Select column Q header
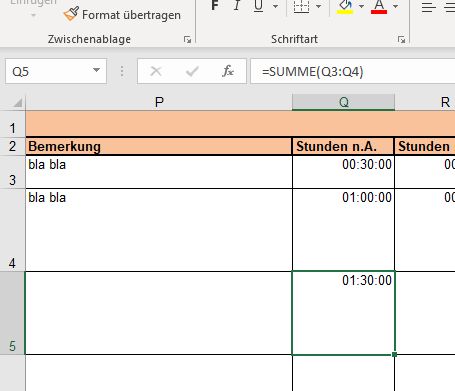Image resolution: width=455 pixels, height=391 pixels. pyautogui.click(x=344, y=102)
